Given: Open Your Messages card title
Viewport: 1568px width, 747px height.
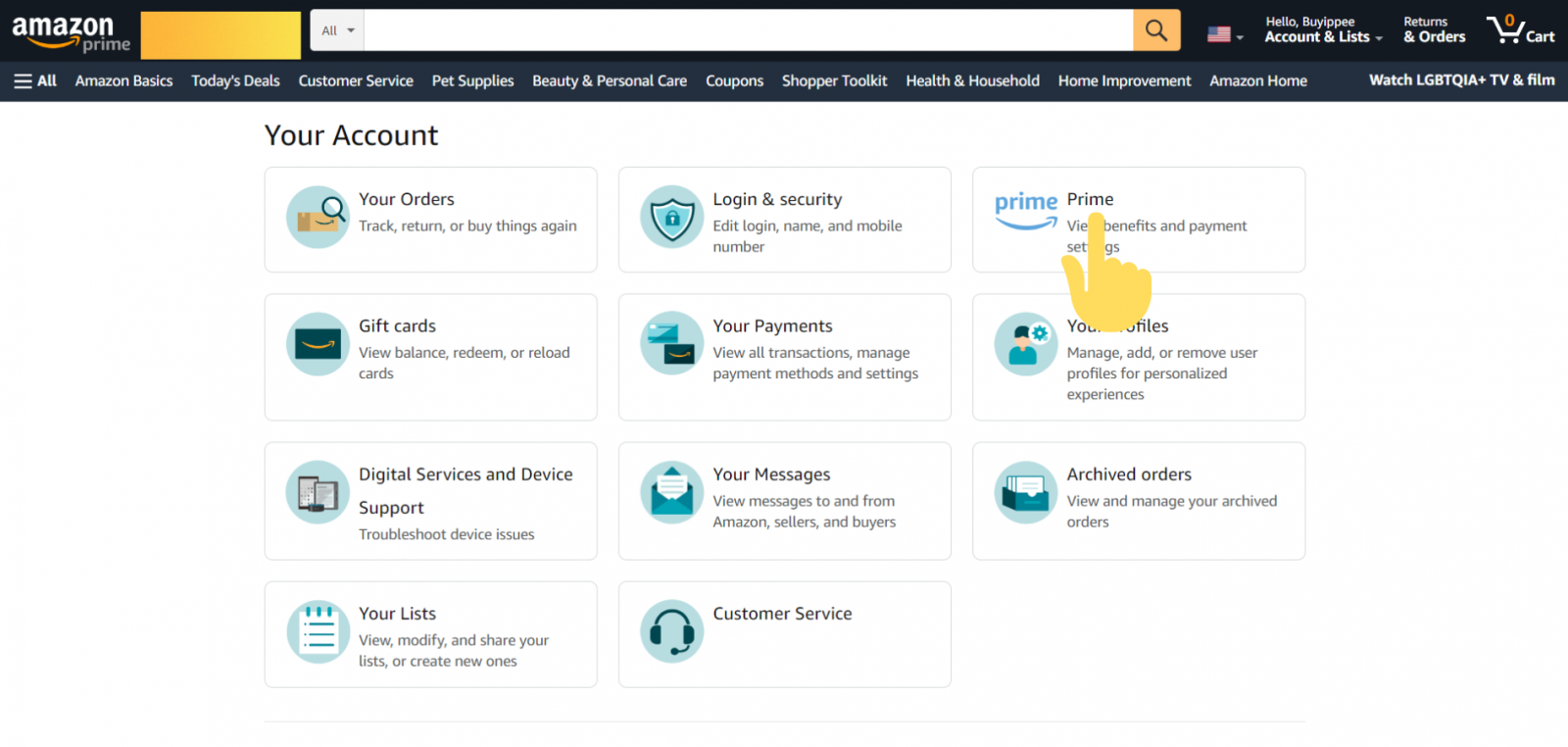Looking at the screenshot, I should (x=771, y=474).
